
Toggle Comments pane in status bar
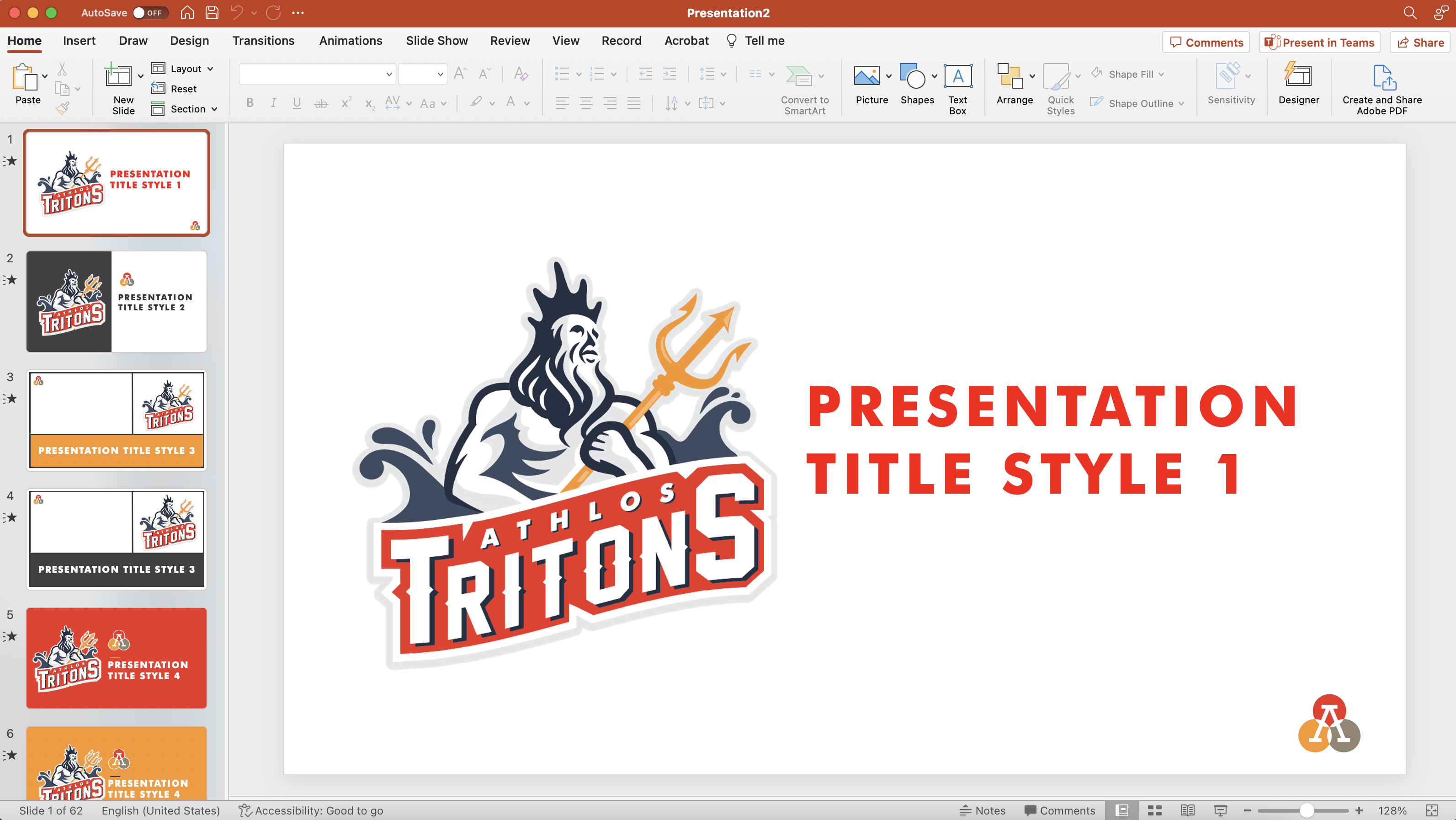1060,810
